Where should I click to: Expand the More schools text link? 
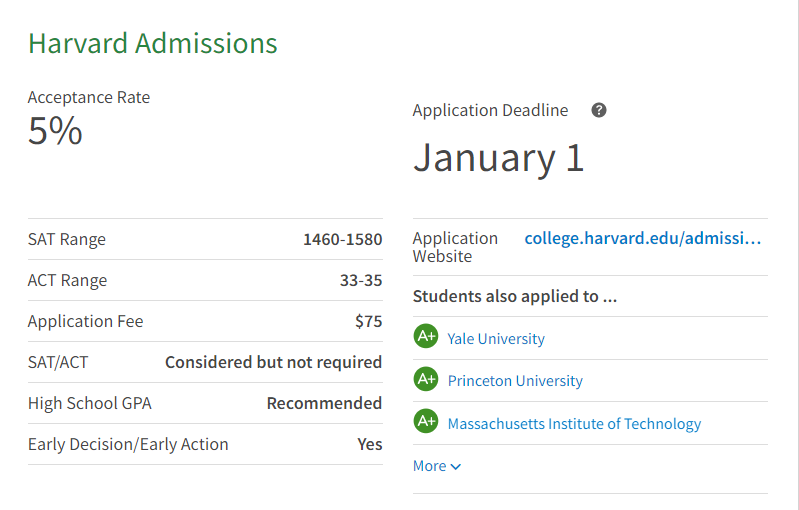click(x=430, y=466)
